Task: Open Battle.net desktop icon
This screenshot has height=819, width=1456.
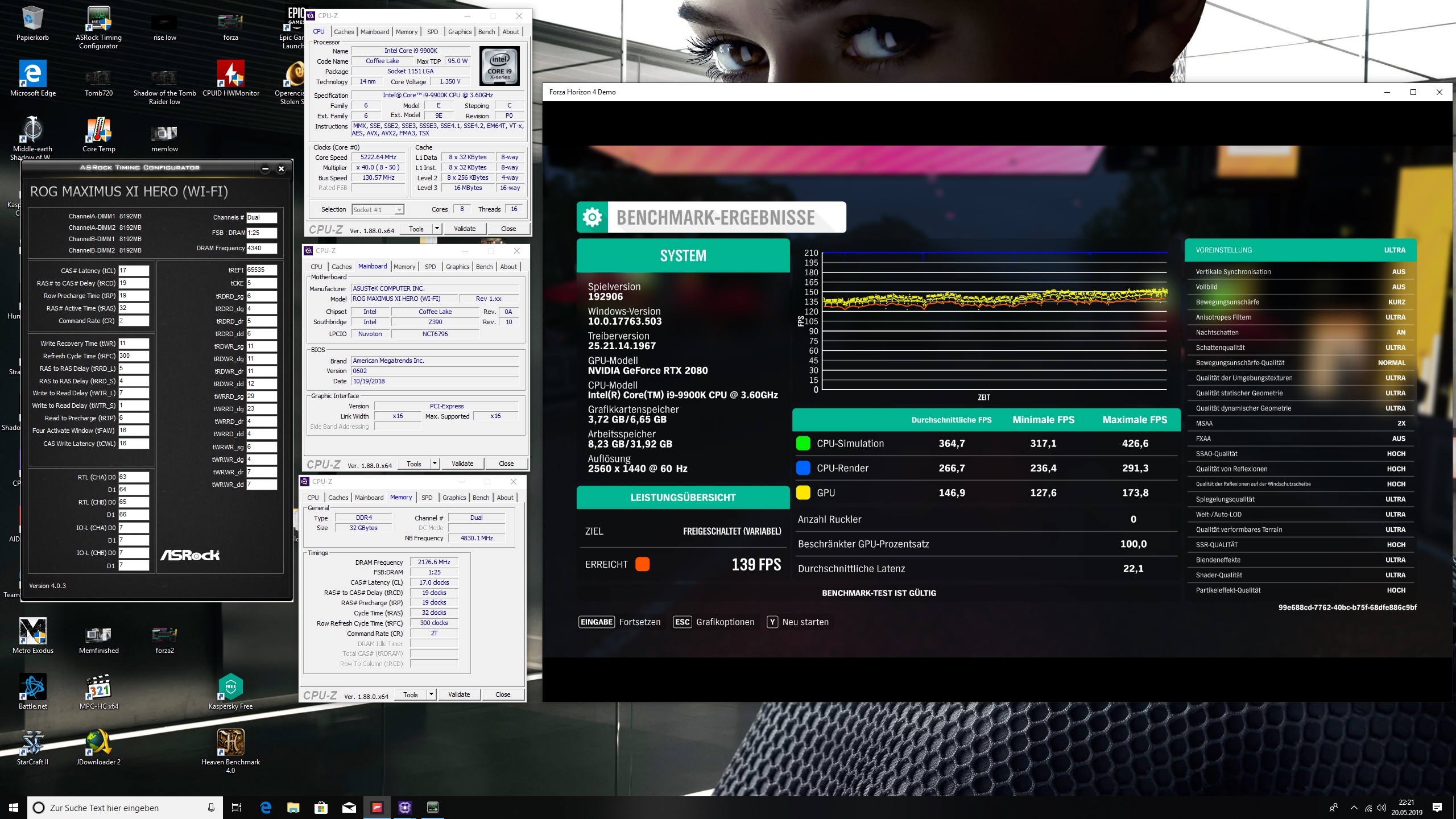Action: pos(32,687)
